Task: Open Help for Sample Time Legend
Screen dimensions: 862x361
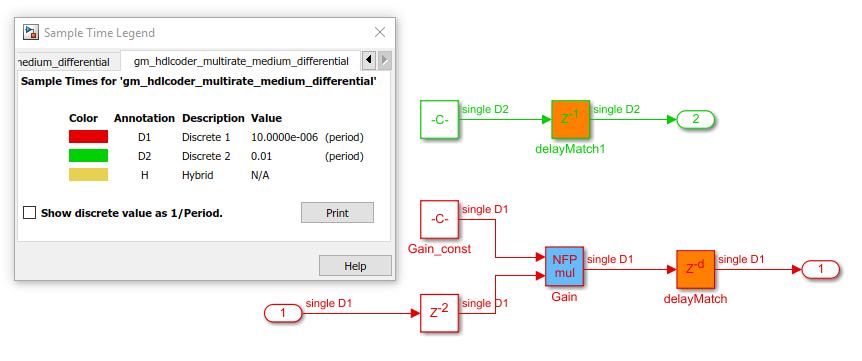Action: (355, 266)
